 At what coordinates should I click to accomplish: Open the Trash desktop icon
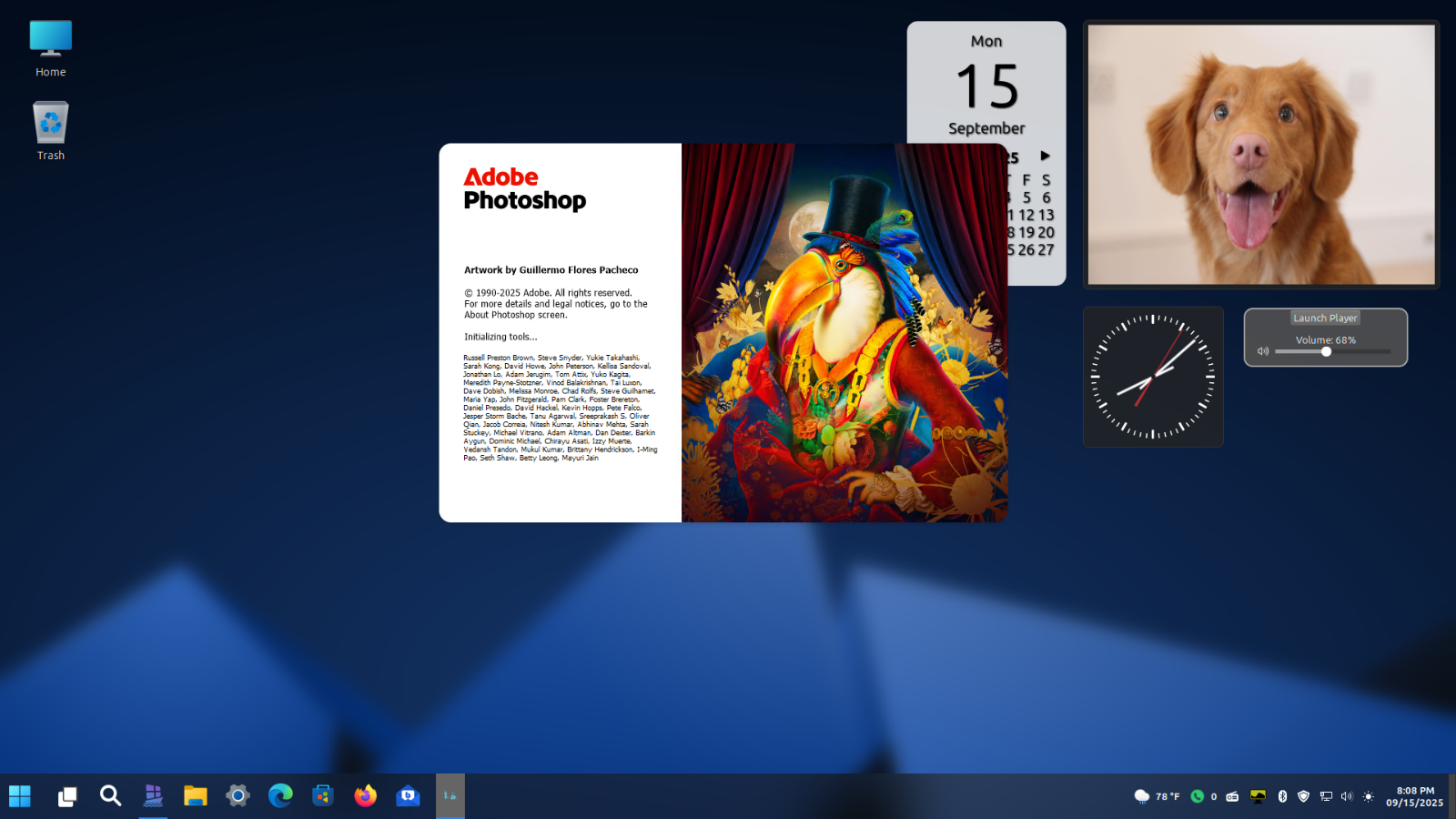(50, 130)
